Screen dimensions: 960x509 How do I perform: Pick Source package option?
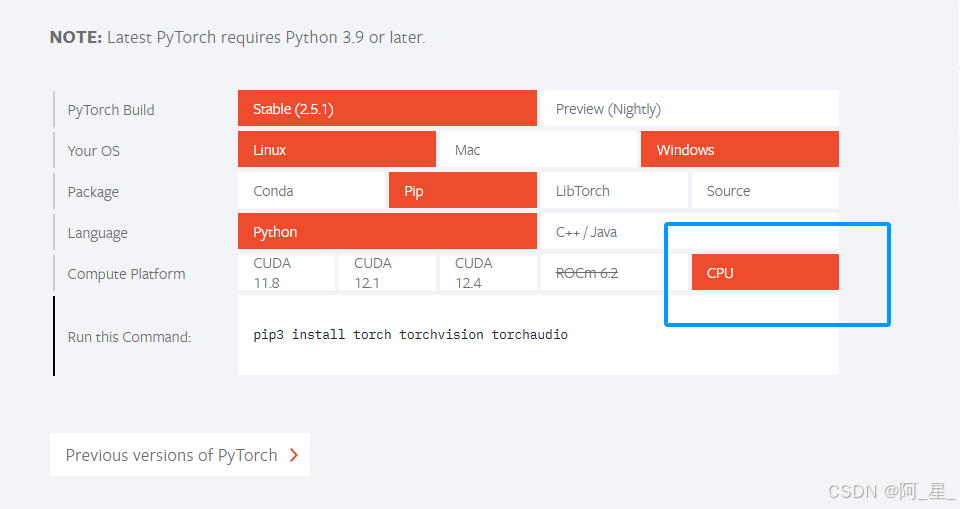pos(765,190)
